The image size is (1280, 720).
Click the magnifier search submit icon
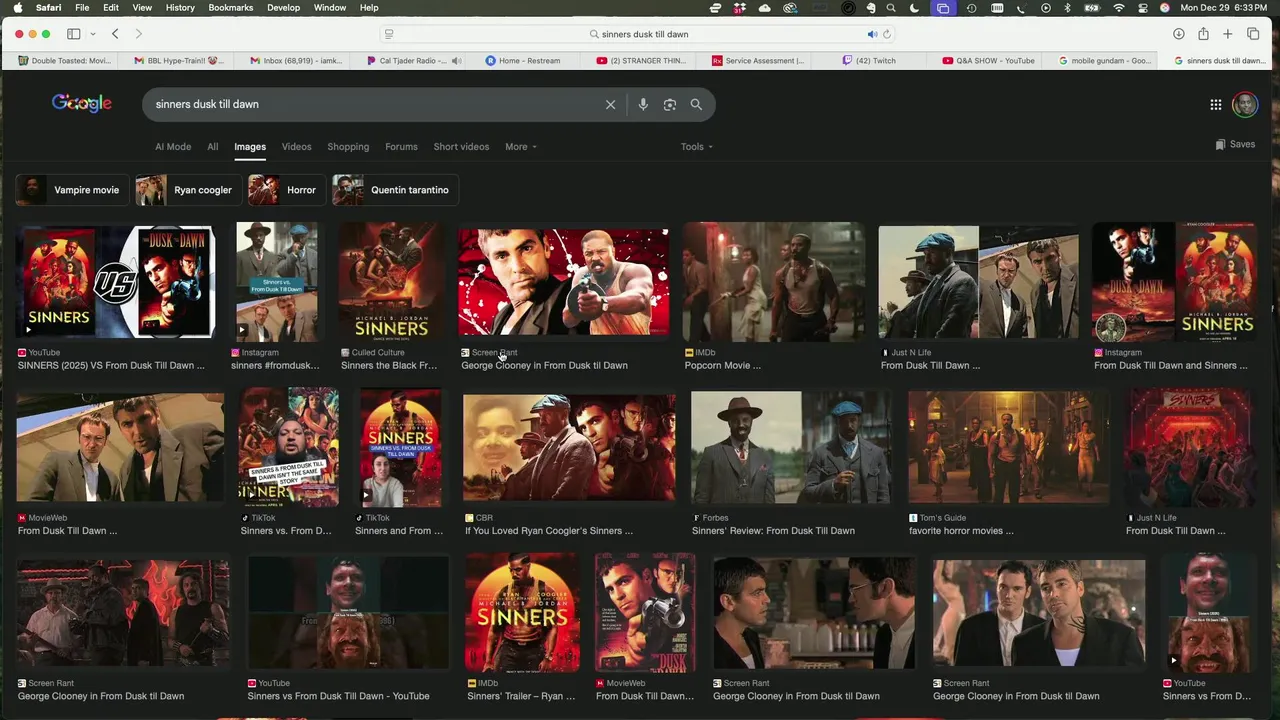click(696, 104)
